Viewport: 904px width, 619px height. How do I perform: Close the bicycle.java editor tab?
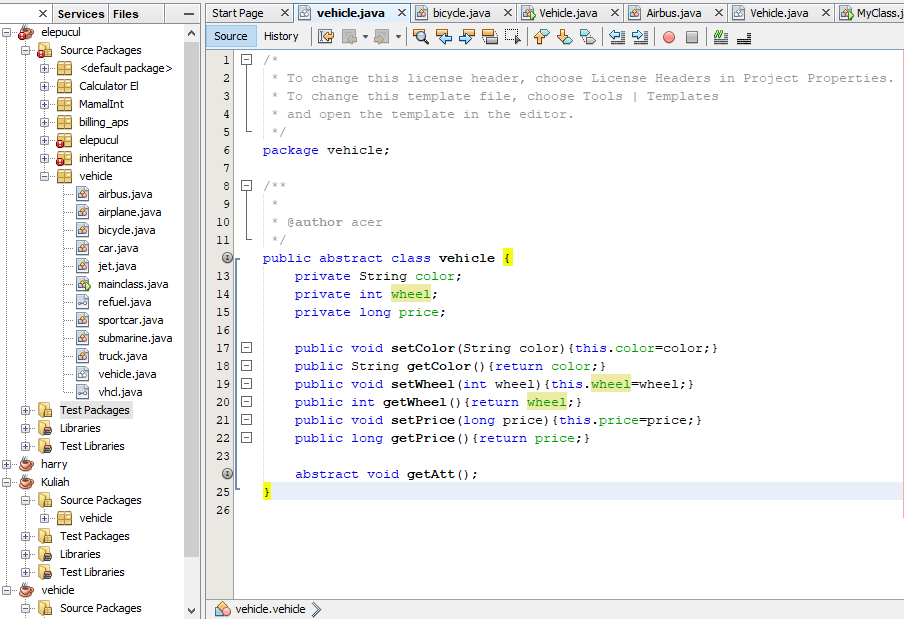(507, 13)
